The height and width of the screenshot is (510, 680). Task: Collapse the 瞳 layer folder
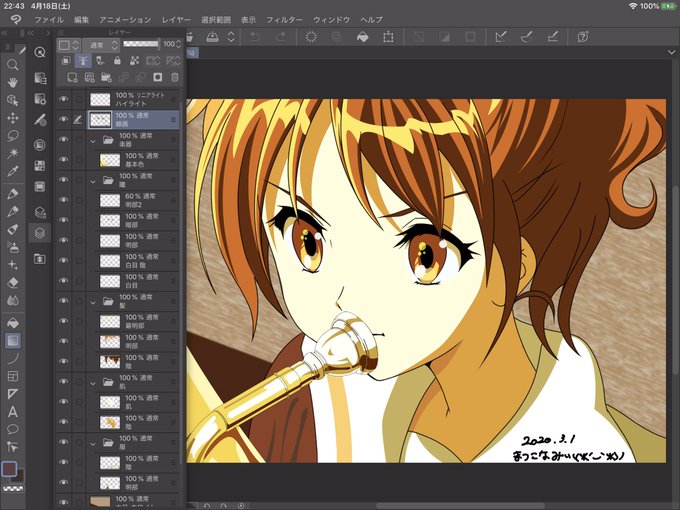(x=93, y=181)
